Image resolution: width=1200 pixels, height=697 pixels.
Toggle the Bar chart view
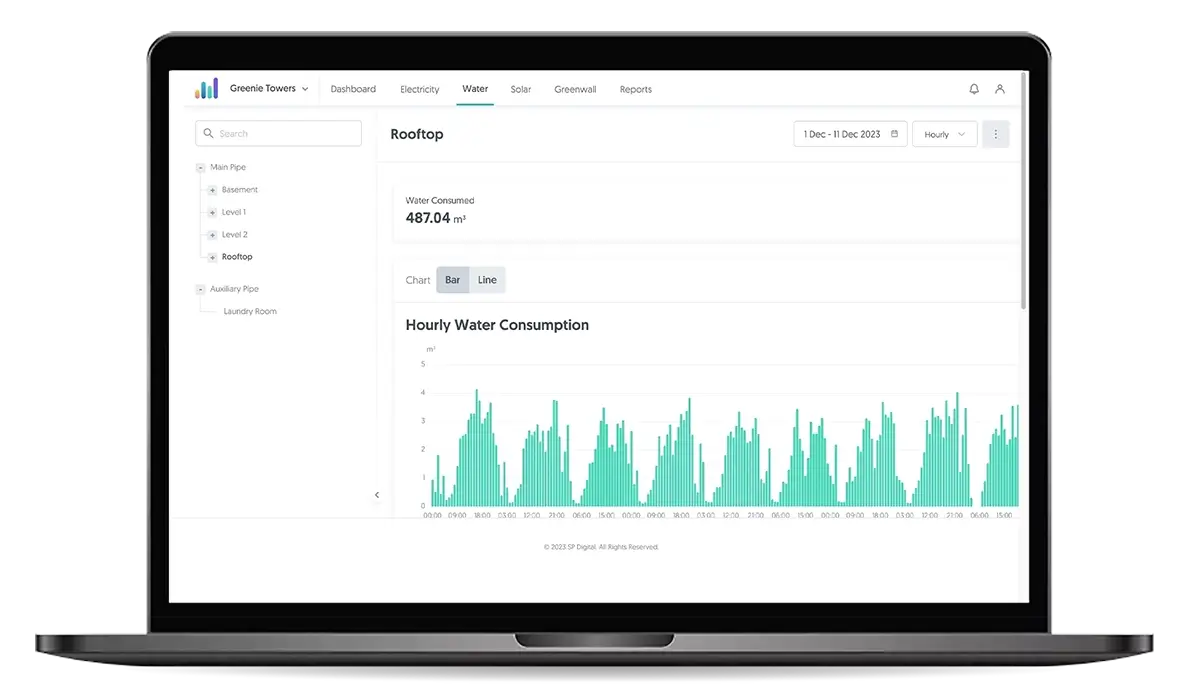[453, 280]
